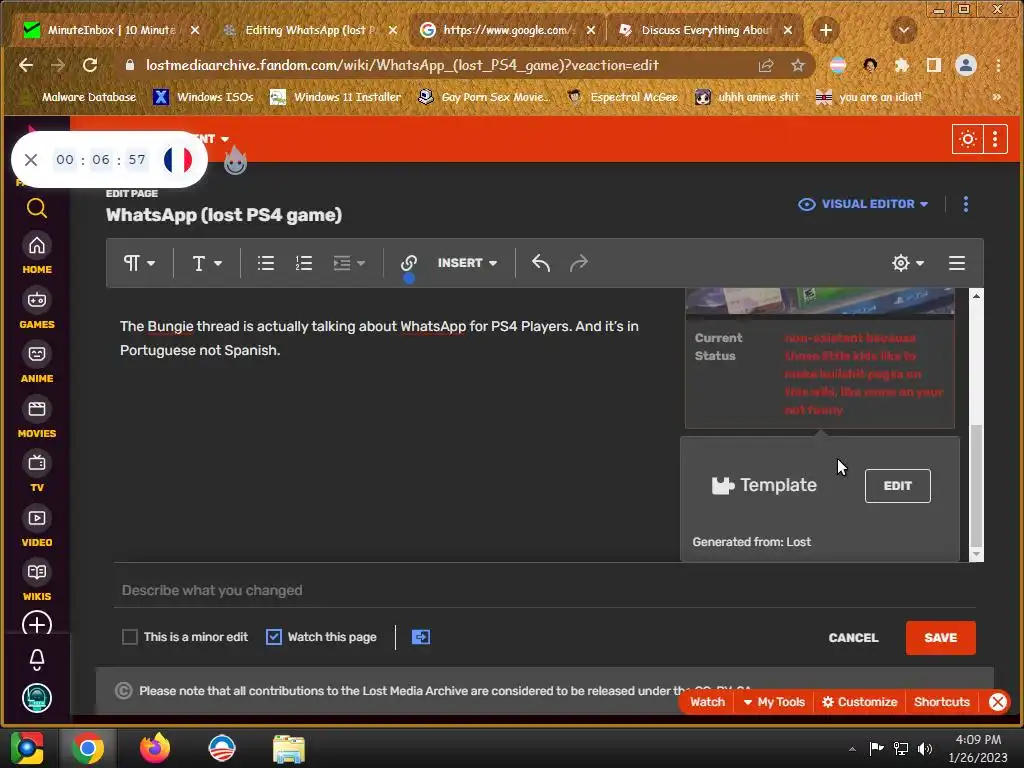Redo the edit
Viewport: 1024px width, 768px height.
click(579, 263)
